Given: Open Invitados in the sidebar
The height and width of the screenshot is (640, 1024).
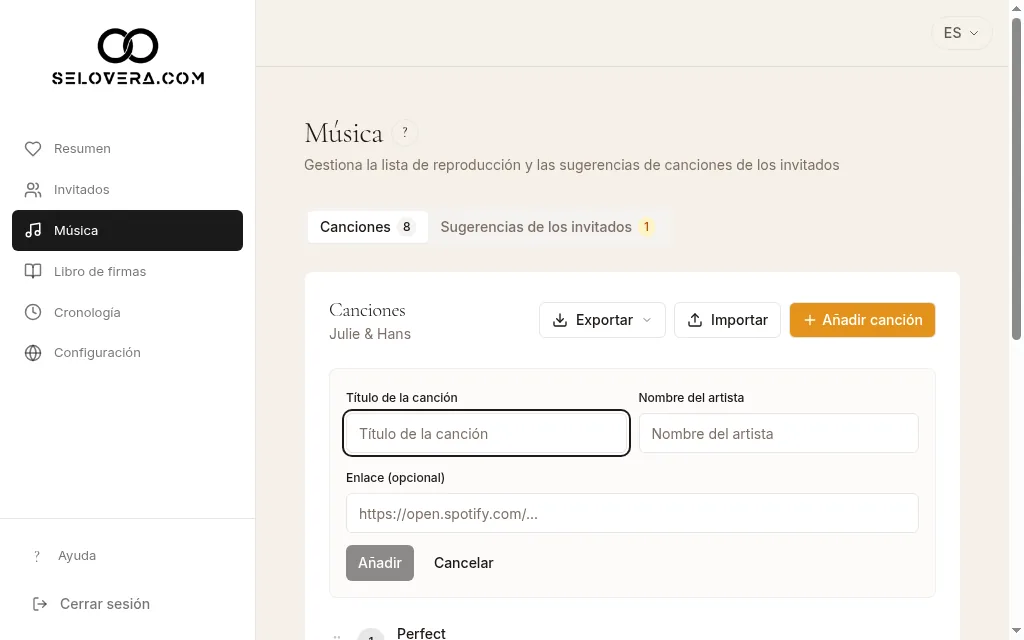Looking at the screenshot, I should pos(127,190).
